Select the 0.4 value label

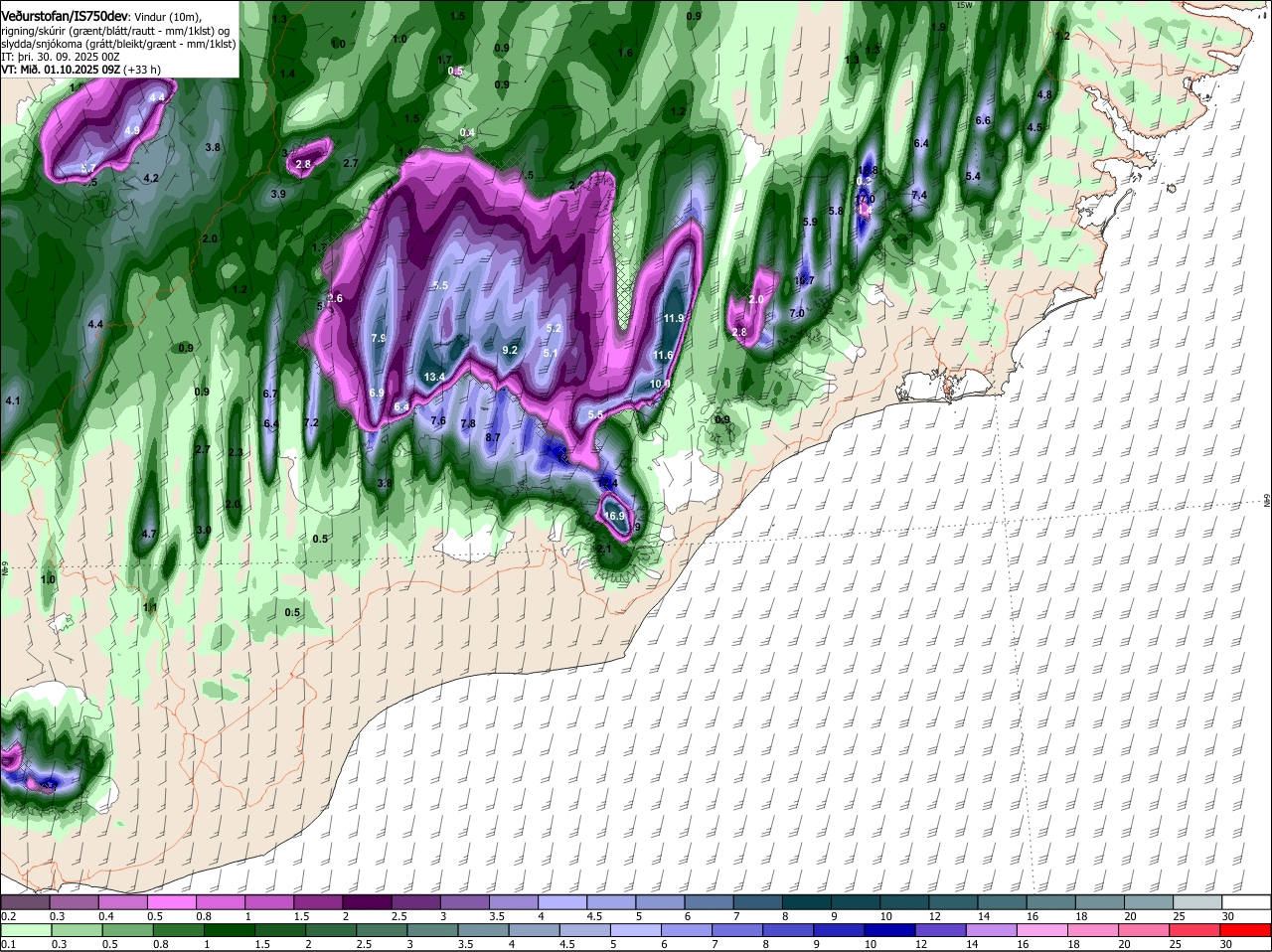(x=468, y=132)
